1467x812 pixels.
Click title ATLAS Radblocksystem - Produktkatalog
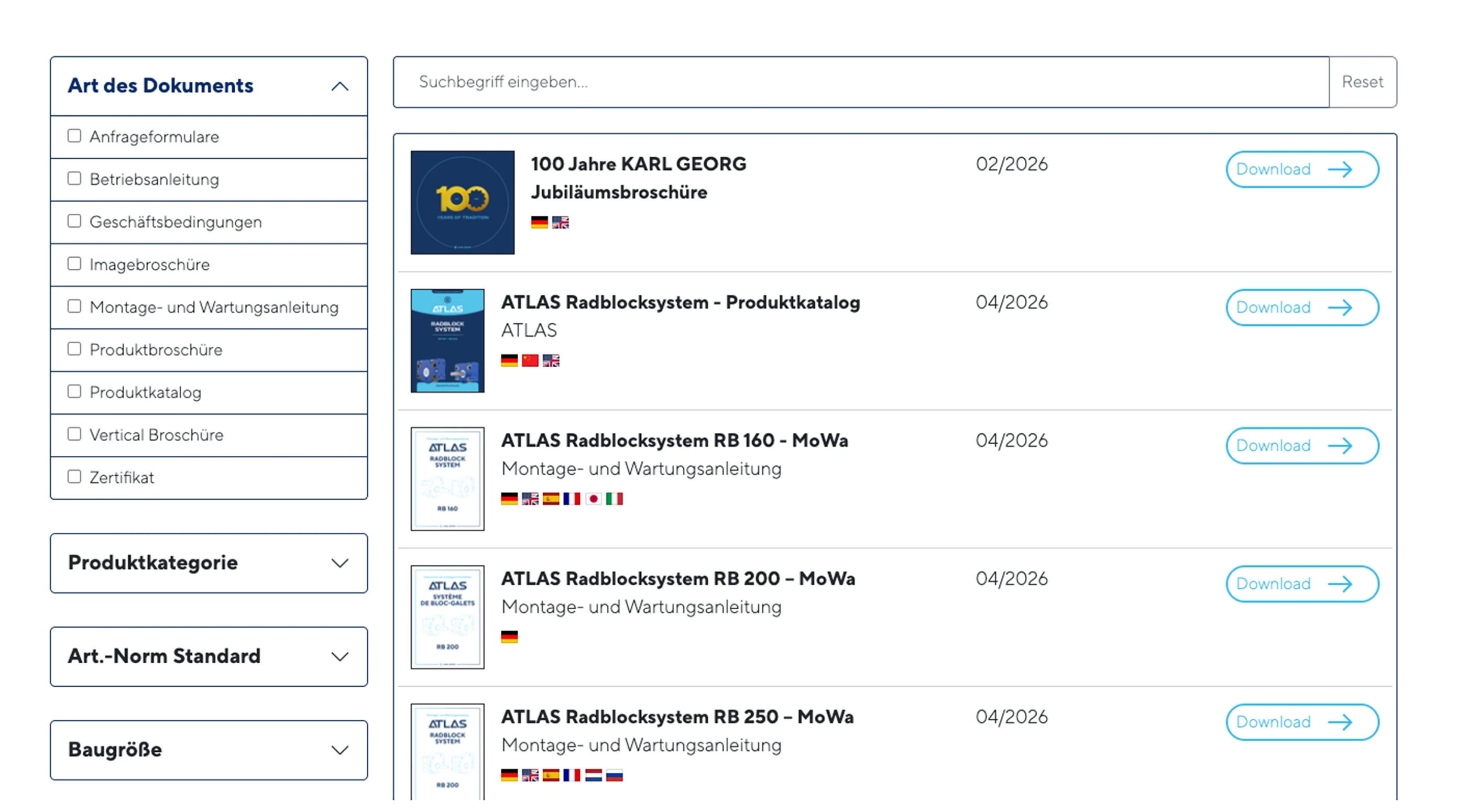[681, 302]
